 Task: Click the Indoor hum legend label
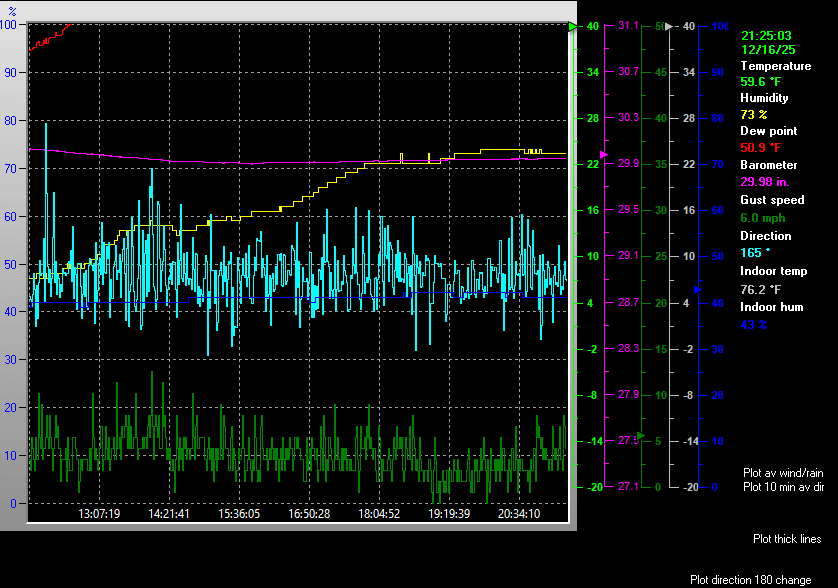coord(771,307)
